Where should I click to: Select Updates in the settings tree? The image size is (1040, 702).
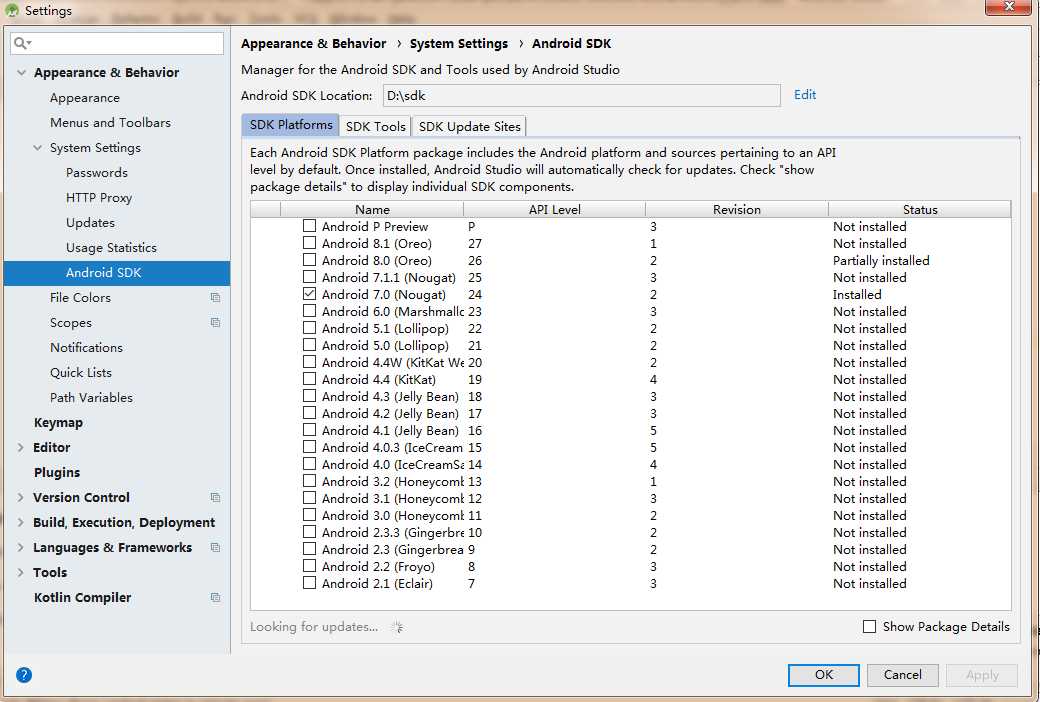[x=90, y=223]
